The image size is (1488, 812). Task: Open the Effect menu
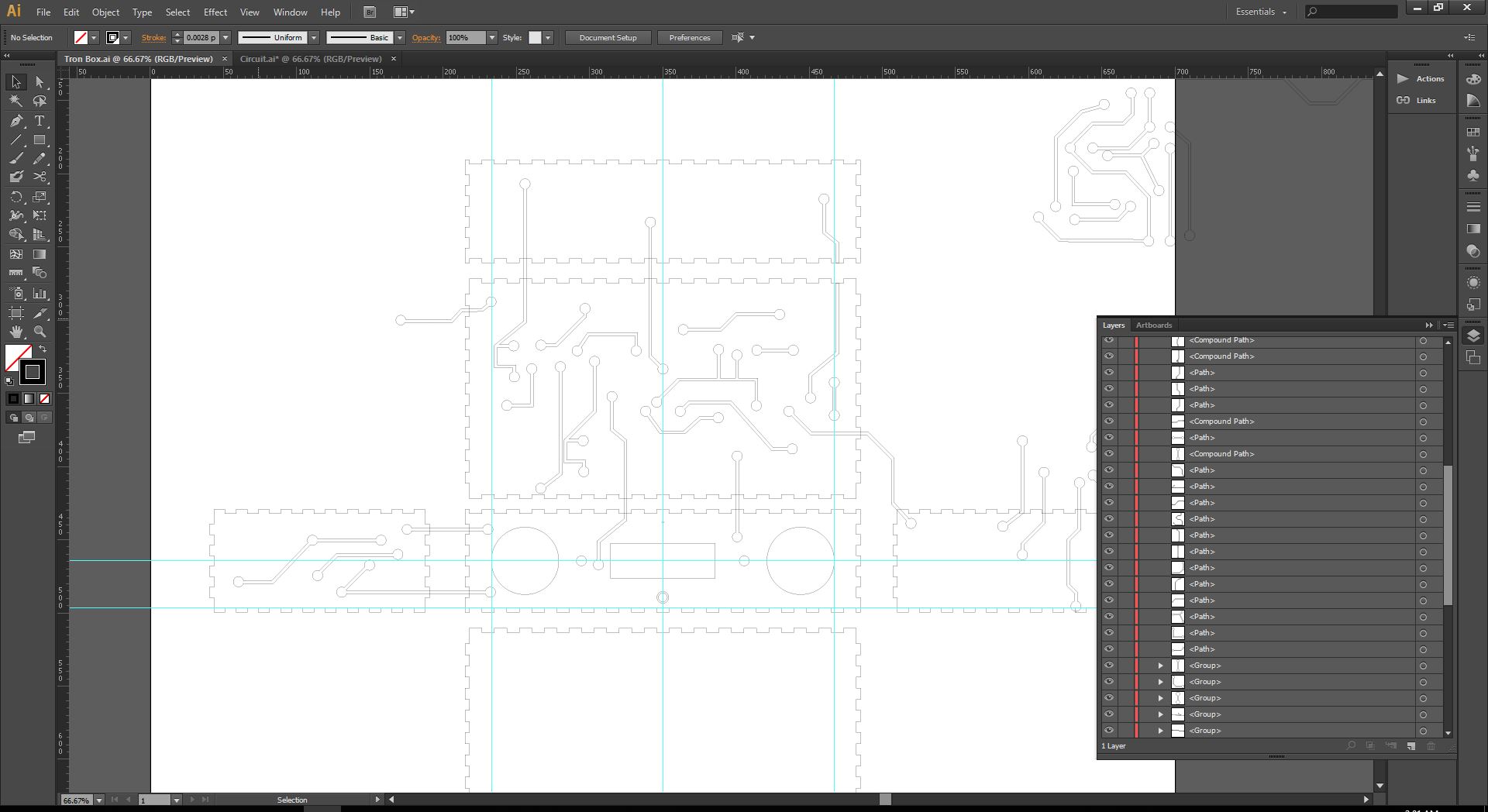click(215, 12)
